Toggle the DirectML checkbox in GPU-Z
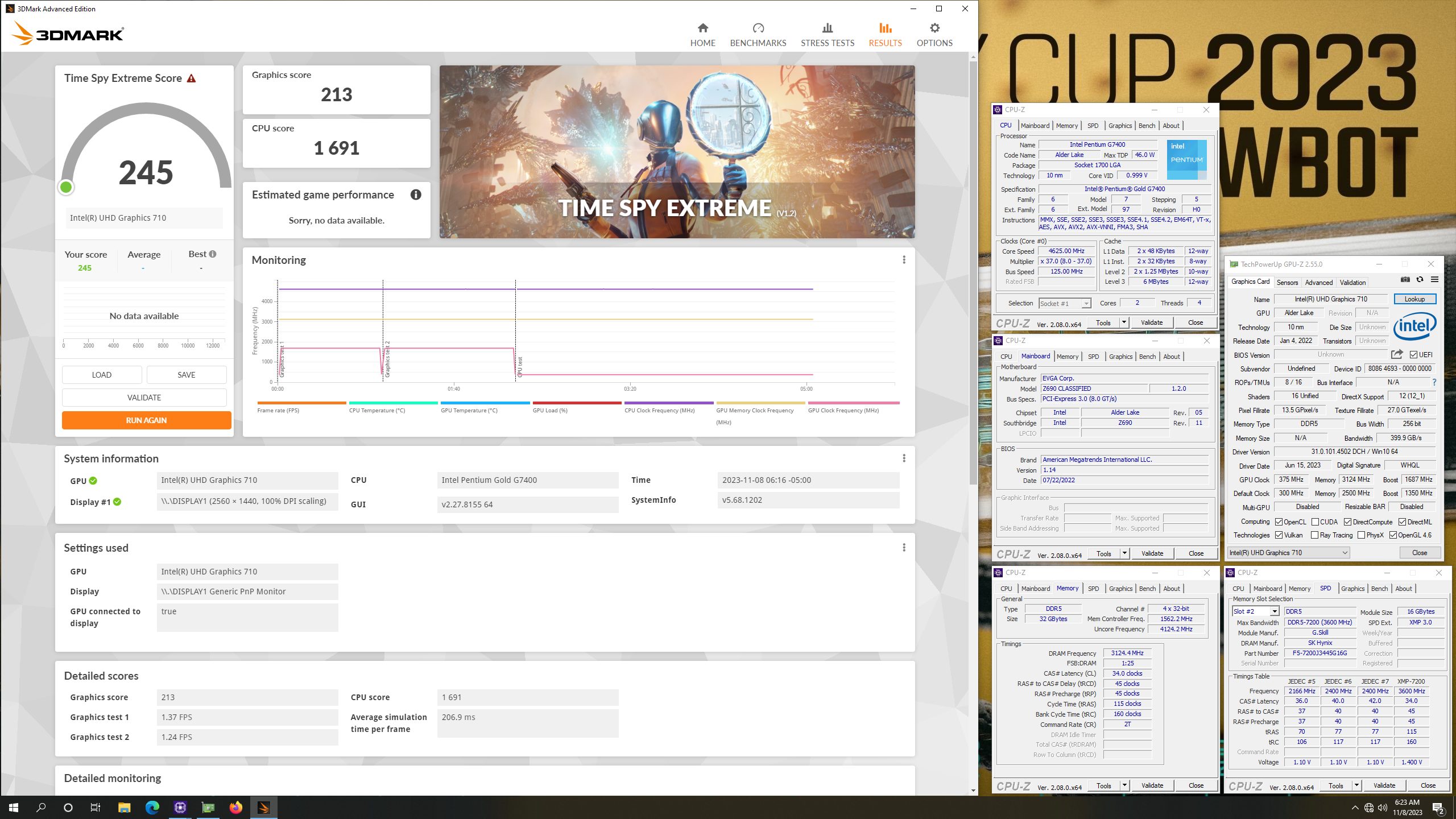 pyautogui.click(x=1402, y=522)
